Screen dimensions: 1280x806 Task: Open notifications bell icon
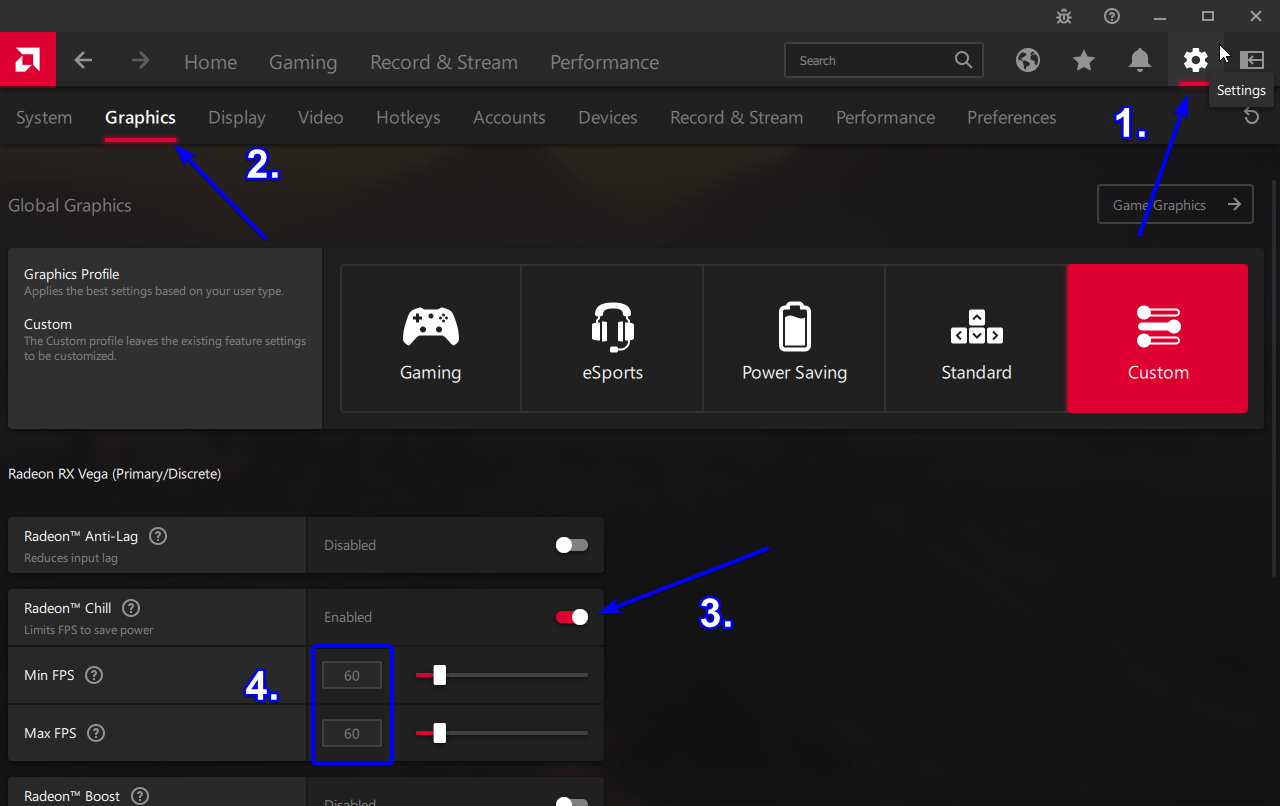click(x=1139, y=61)
